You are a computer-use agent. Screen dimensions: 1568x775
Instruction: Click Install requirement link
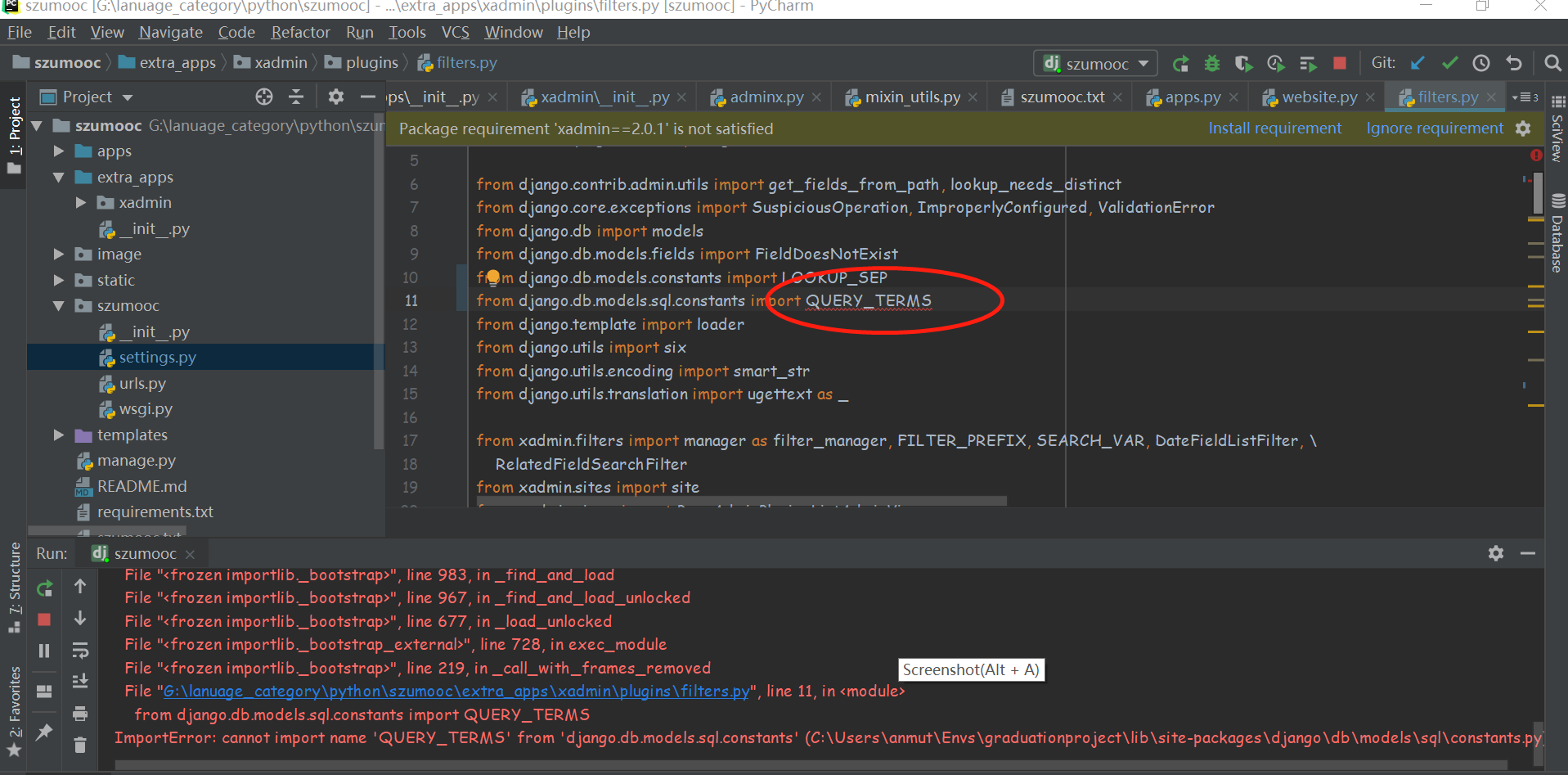[1275, 128]
